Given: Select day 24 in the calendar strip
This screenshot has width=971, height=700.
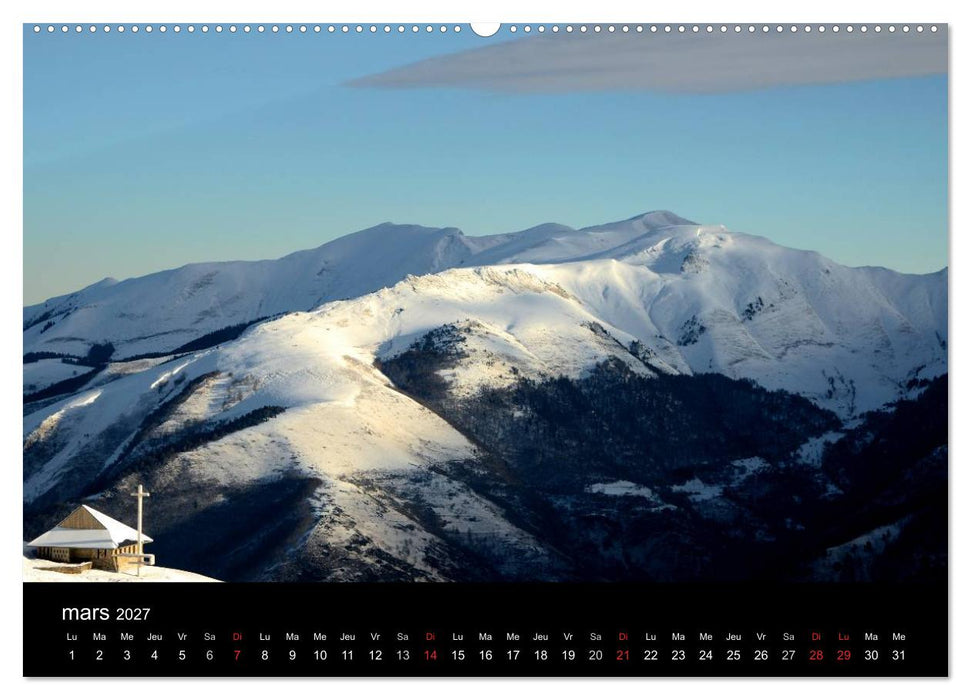Looking at the screenshot, I should pos(706,655).
